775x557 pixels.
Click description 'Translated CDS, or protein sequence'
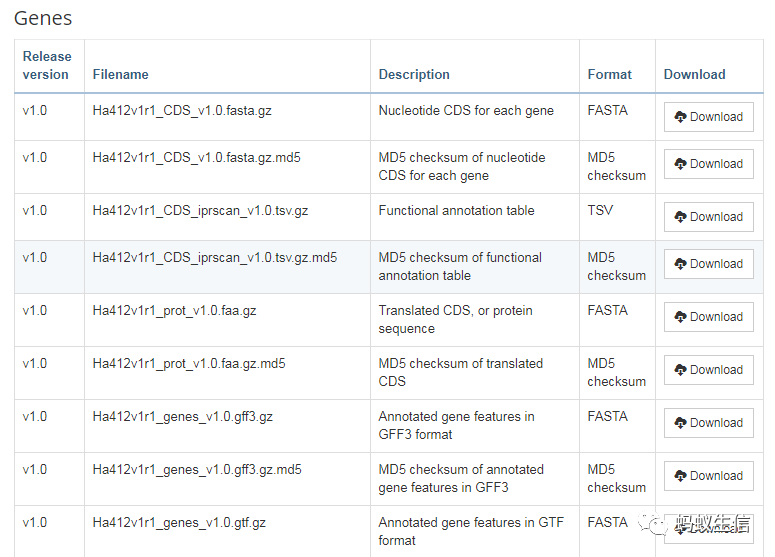coord(456,319)
